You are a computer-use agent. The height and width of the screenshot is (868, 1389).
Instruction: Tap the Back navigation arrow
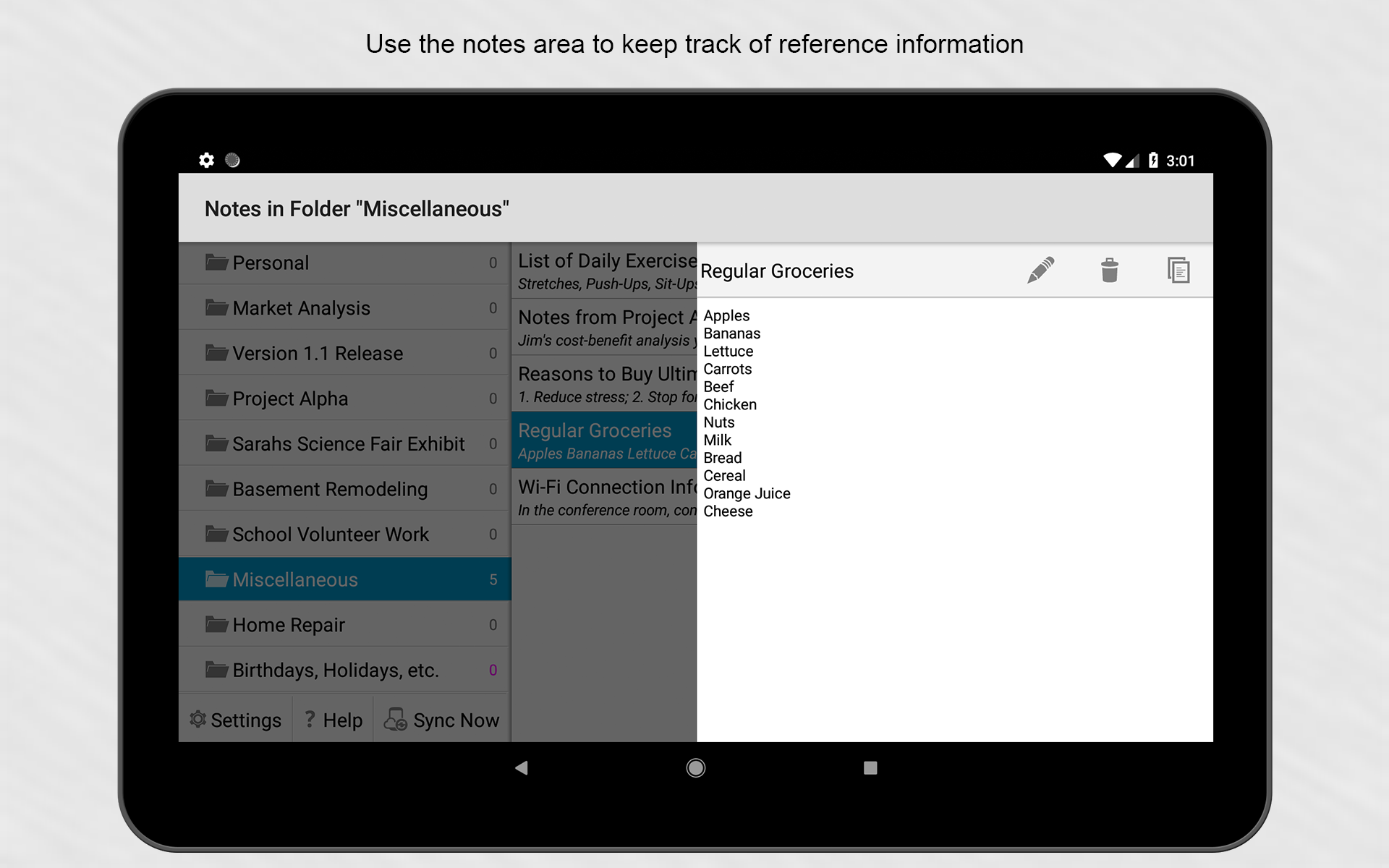(520, 768)
